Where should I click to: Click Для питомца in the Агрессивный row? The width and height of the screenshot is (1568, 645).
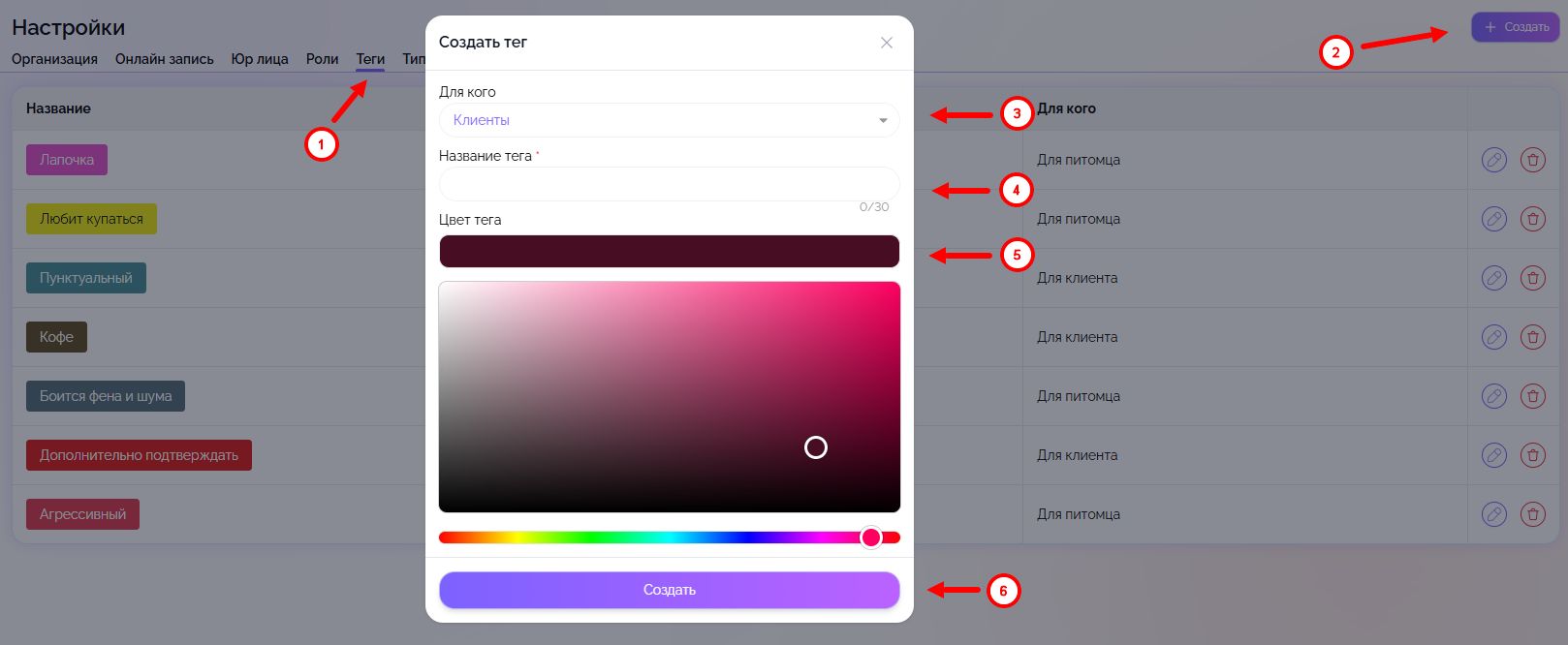(1079, 514)
